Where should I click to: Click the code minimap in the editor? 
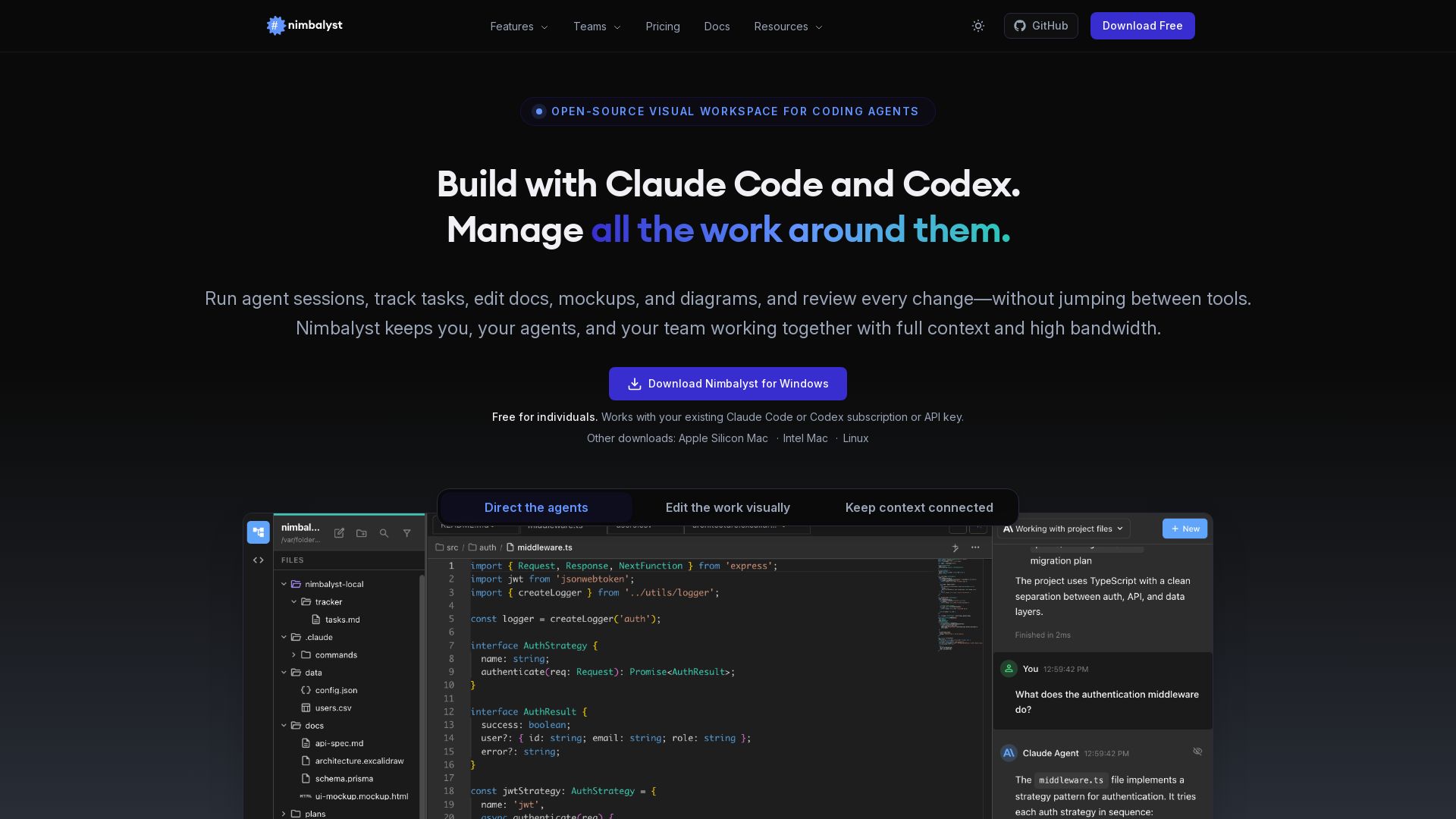(959, 605)
